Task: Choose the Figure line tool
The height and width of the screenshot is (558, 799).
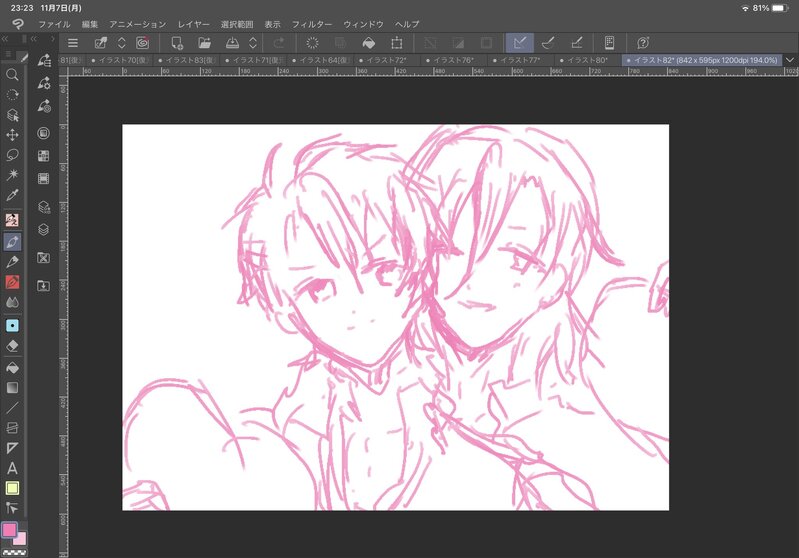Action: click(x=12, y=408)
